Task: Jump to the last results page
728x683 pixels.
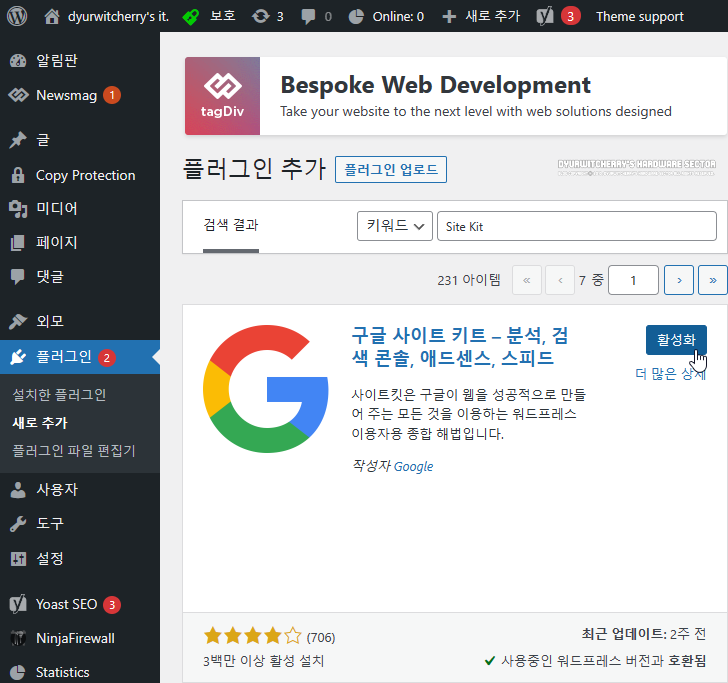Action: coord(713,280)
